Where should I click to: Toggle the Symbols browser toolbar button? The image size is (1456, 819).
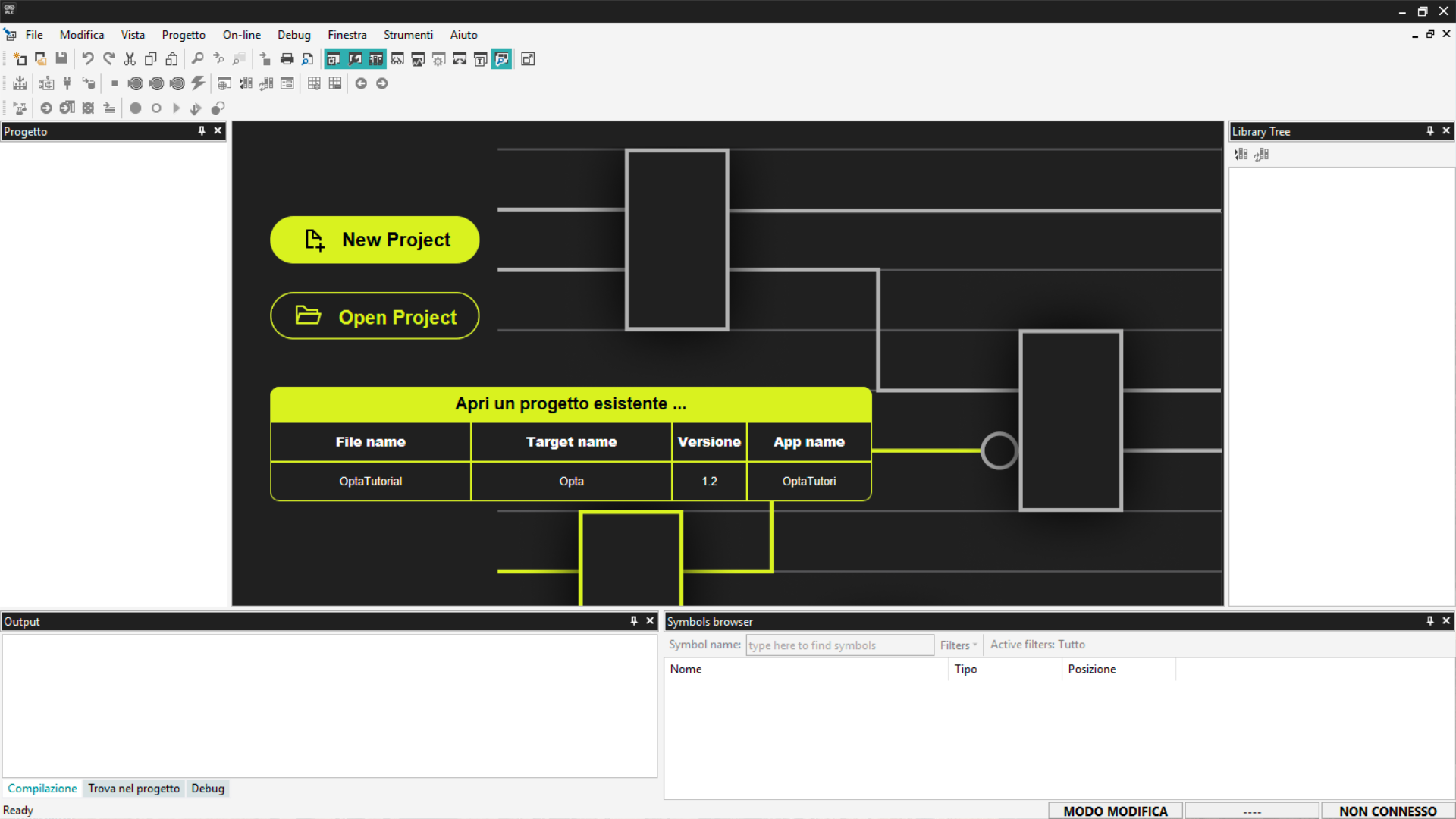[x=501, y=59]
